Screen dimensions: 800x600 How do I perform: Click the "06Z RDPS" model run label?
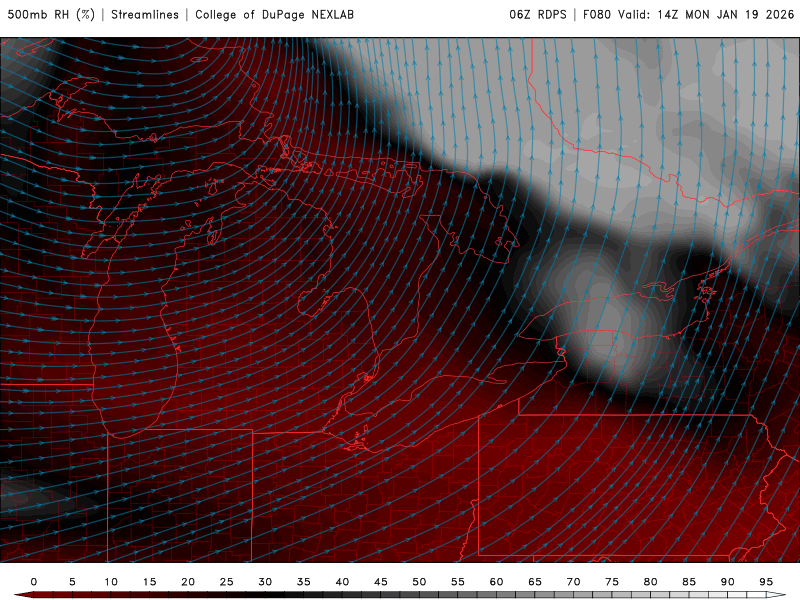[538, 15]
